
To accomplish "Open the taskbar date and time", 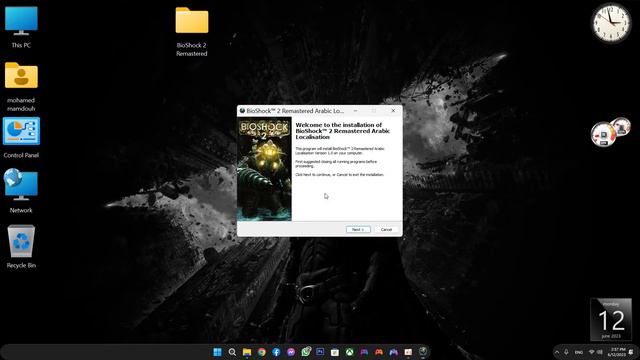I will (617, 352).
